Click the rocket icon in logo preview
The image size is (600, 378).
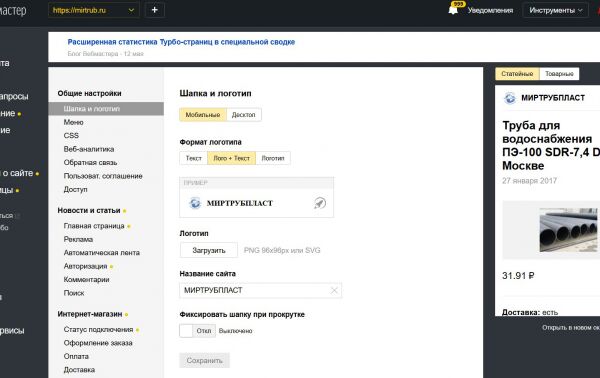(x=320, y=203)
